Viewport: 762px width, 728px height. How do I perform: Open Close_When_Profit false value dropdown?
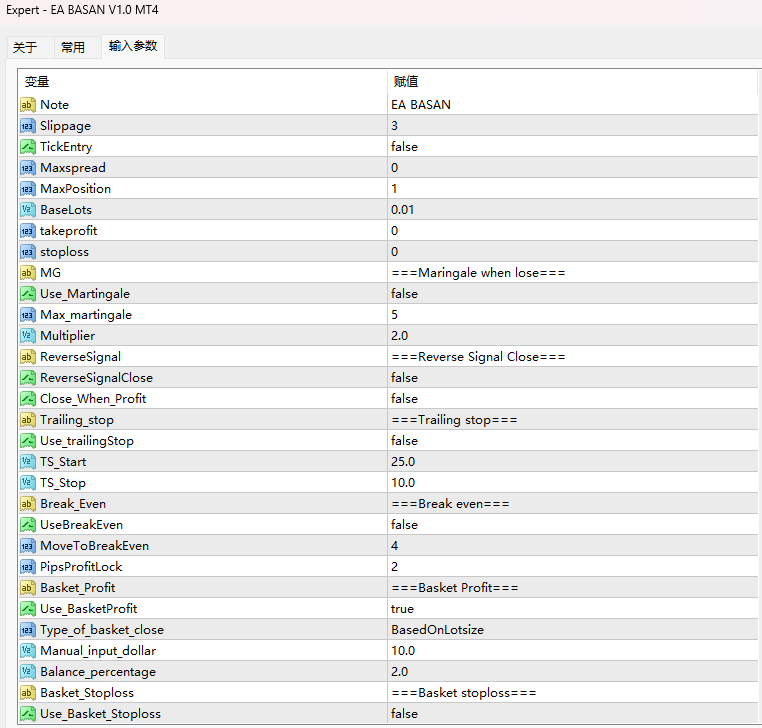coord(572,399)
